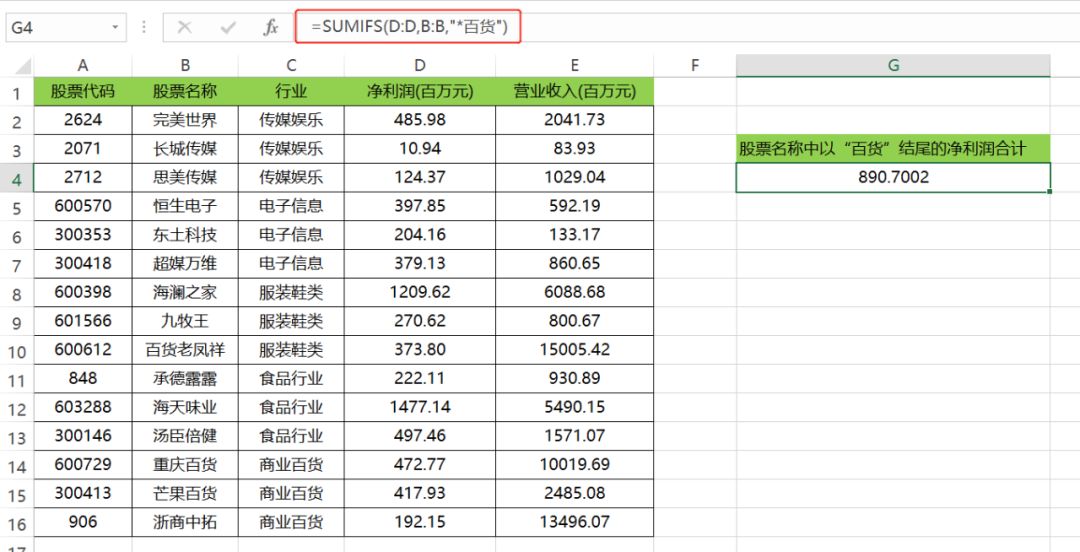
Task: Click the 净利润(百万元) header cell
Action: click(420, 92)
